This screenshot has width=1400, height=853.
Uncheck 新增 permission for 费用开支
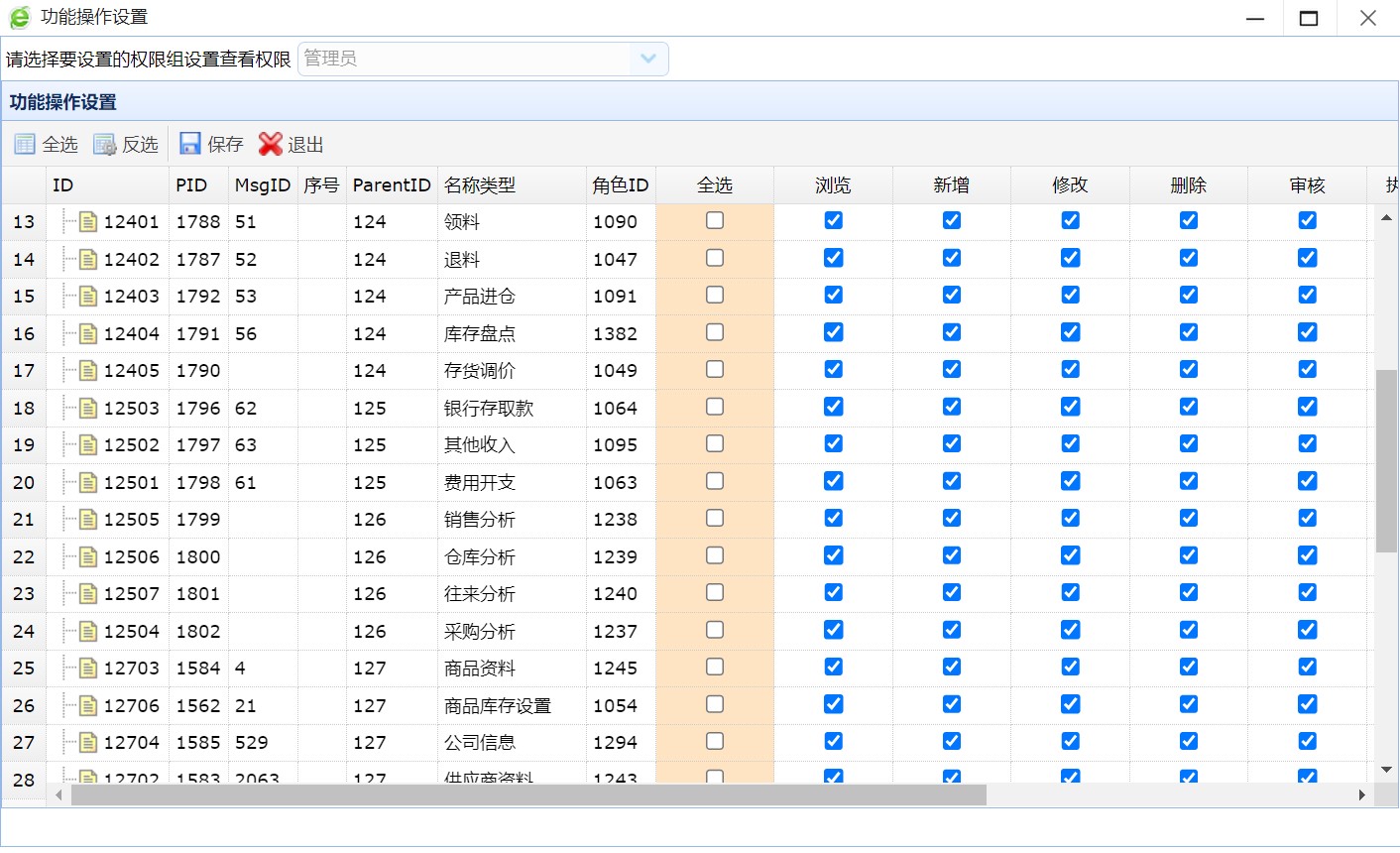(x=952, y=481)
